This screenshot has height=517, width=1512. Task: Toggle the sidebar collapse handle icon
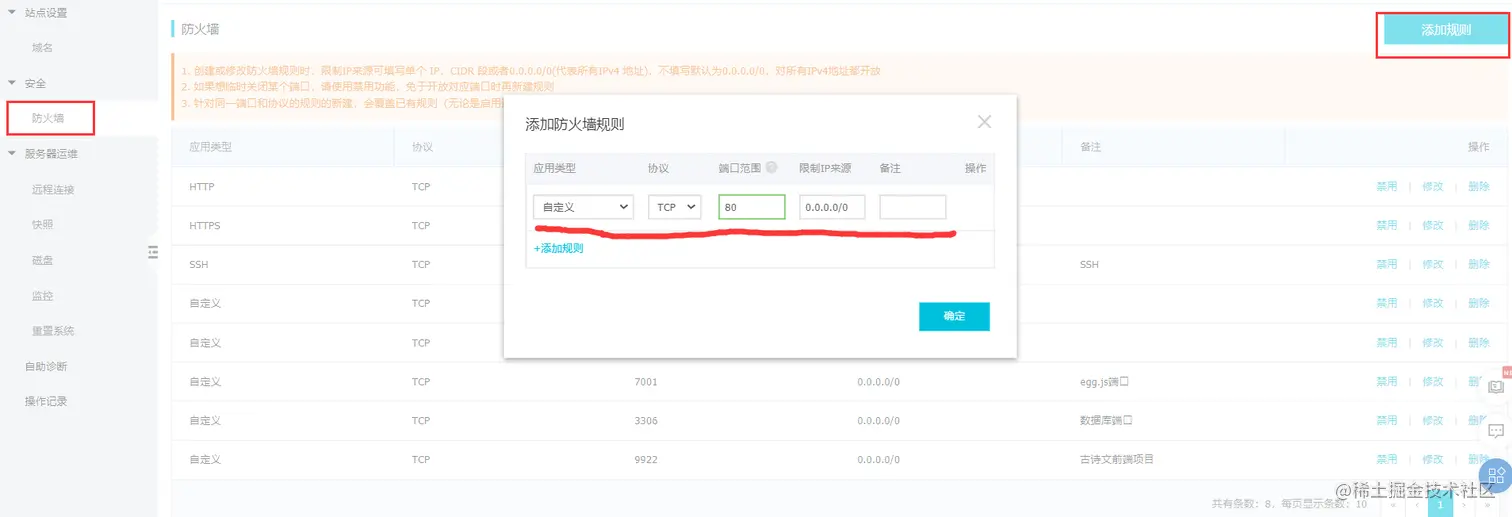point(153,252)
